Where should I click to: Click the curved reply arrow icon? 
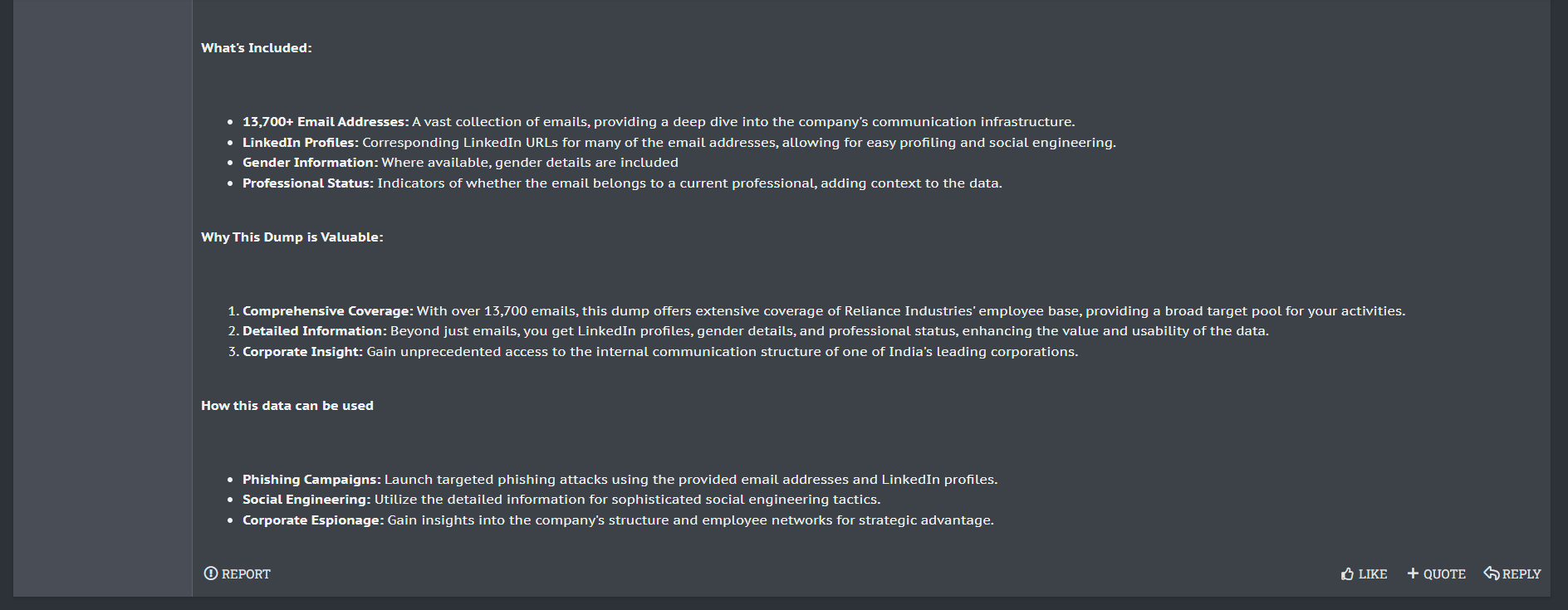pos(1492,573)
